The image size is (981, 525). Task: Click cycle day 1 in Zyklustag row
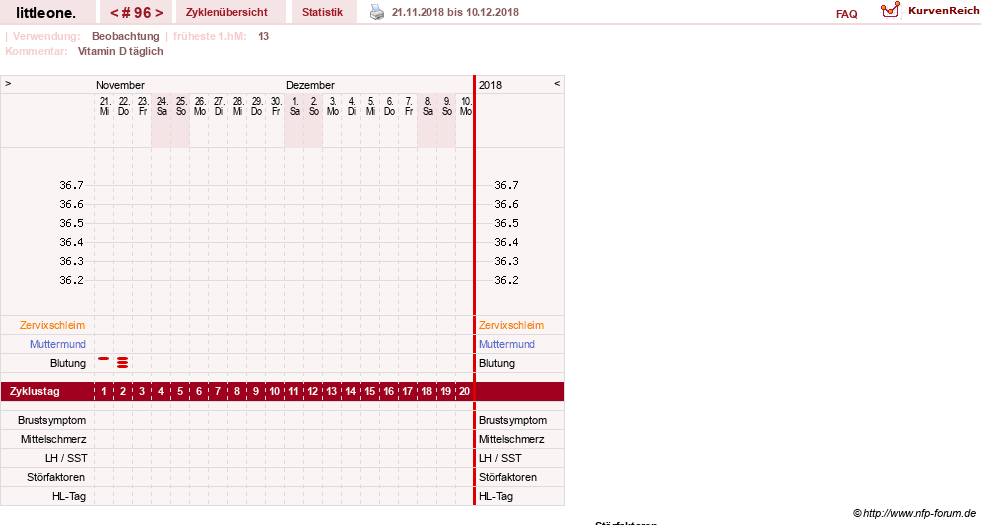(x=104, y=392)
